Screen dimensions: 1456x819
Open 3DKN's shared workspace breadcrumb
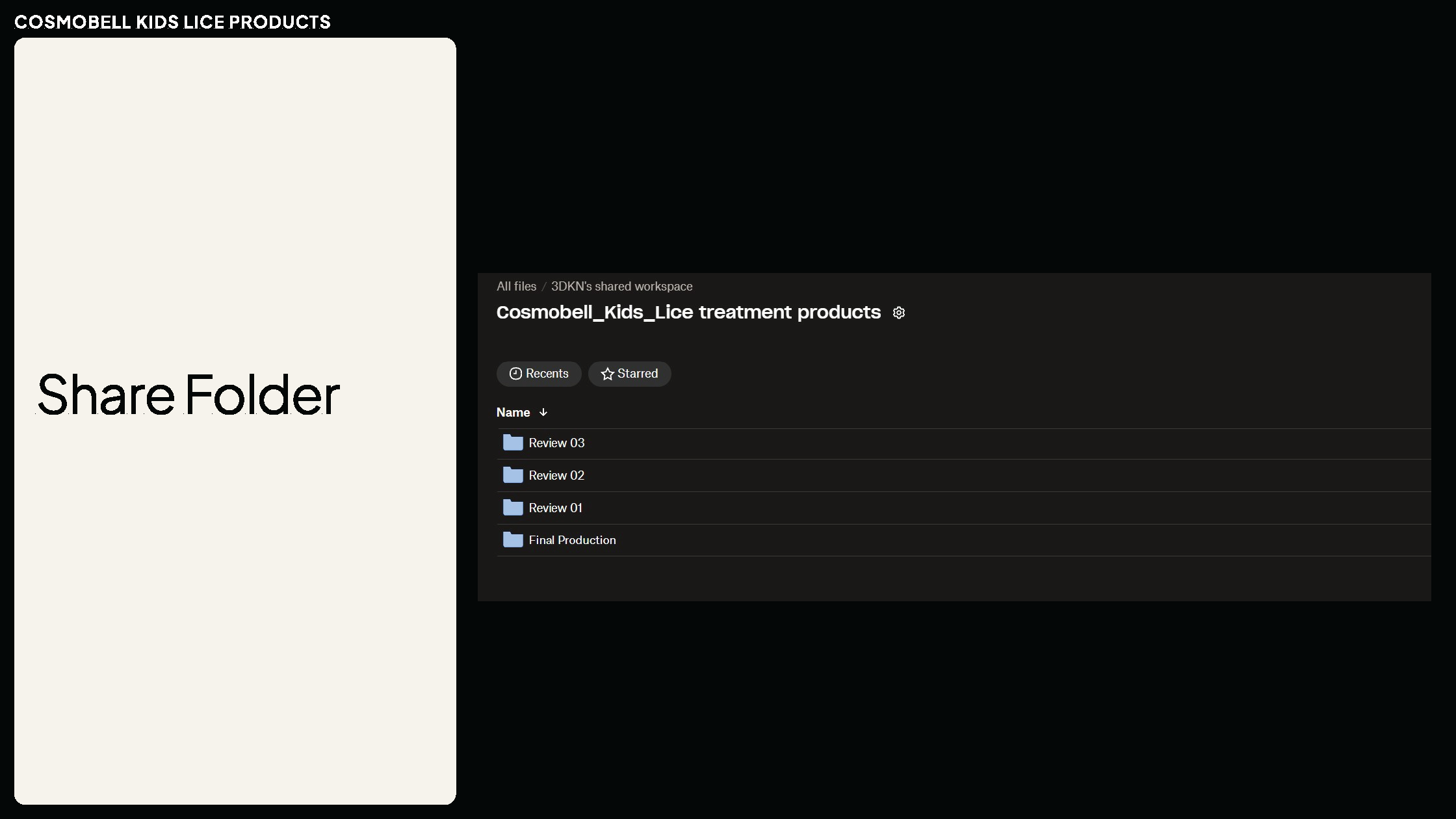pos(621,286)
